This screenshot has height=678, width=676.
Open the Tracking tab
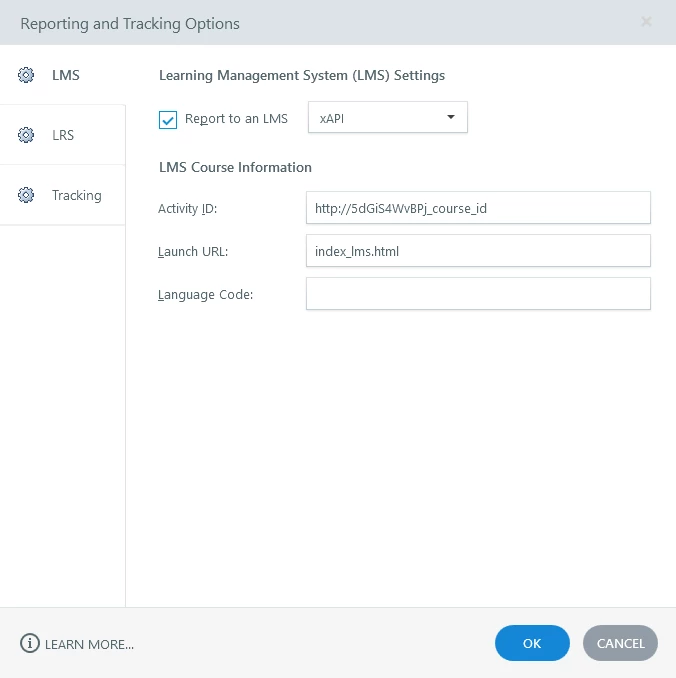coord(76,195)
